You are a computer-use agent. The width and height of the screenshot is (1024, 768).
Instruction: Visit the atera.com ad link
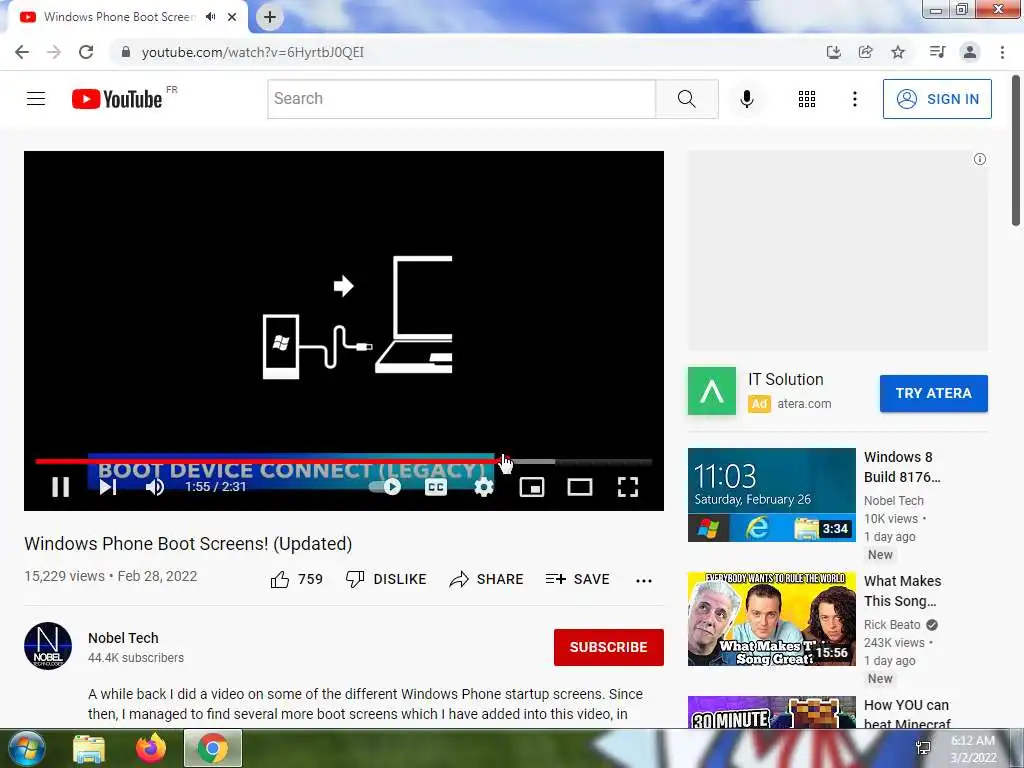click(804, 404)
